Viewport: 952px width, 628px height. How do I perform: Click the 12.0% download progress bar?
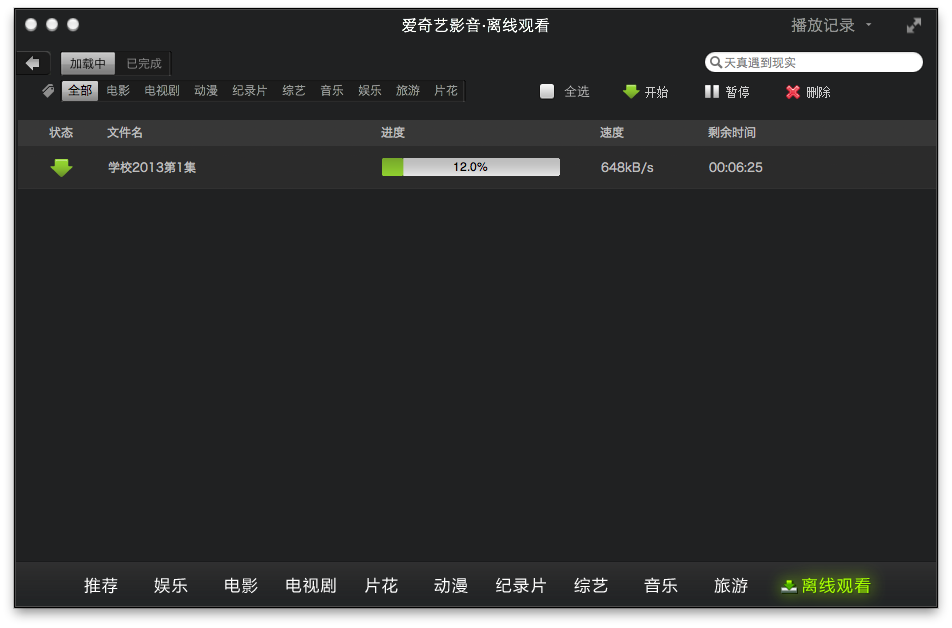pyautogui.click(x=471, y=167)
